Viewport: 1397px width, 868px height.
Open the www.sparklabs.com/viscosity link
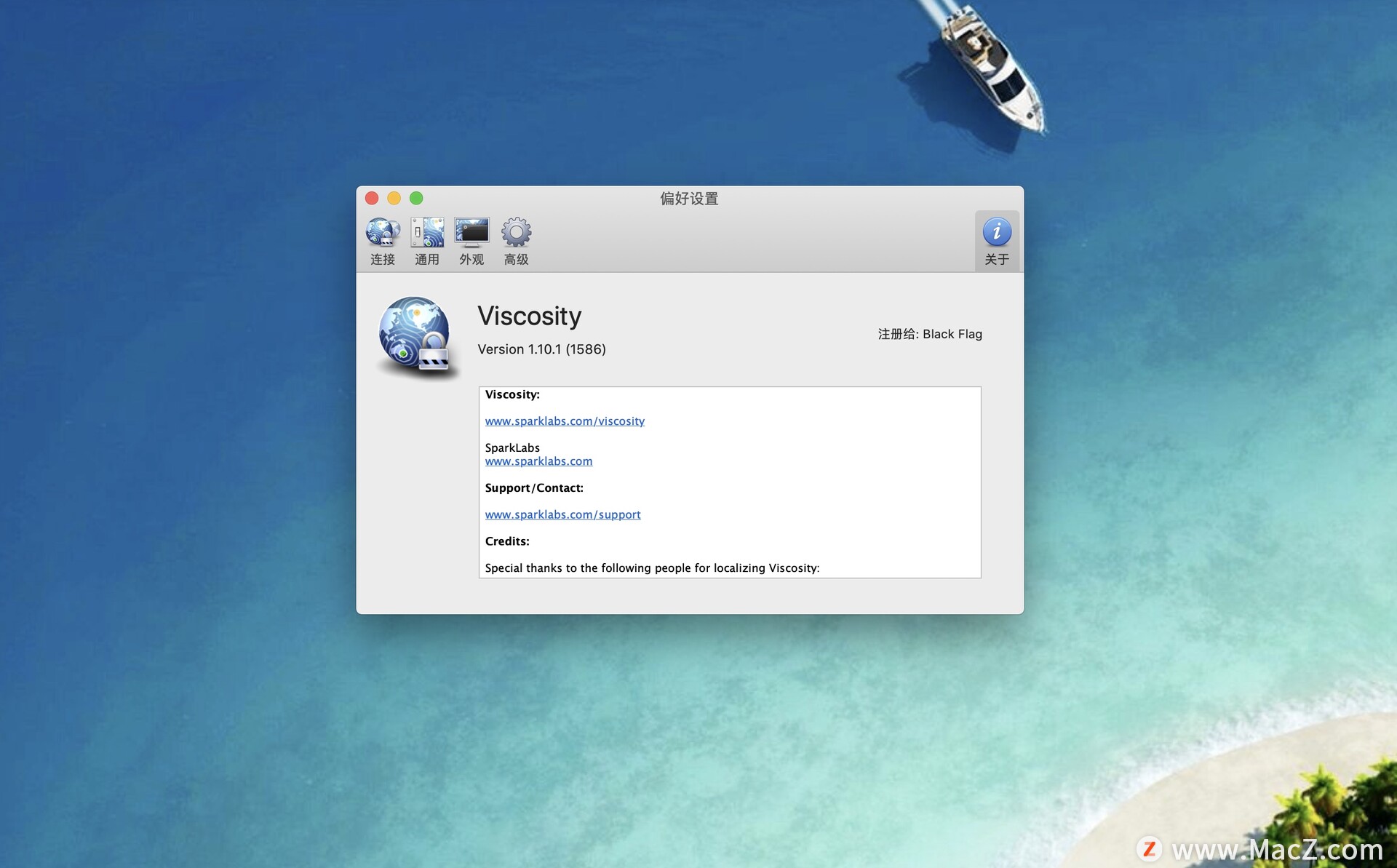tap(565, 421)
